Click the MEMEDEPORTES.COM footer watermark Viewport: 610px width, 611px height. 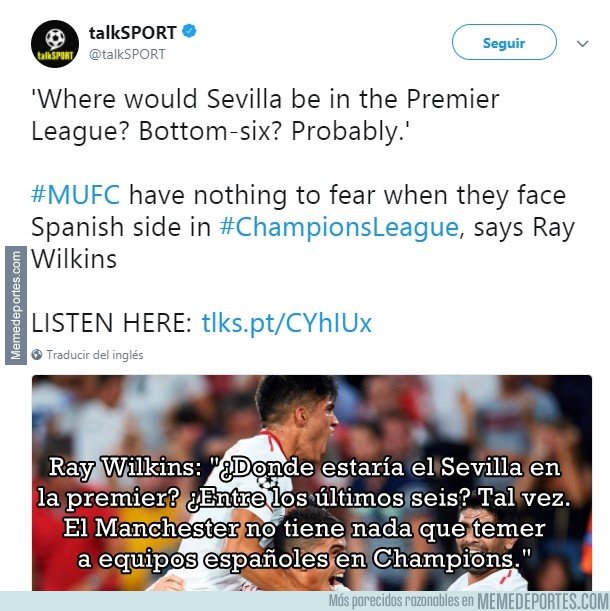[543, 600]
